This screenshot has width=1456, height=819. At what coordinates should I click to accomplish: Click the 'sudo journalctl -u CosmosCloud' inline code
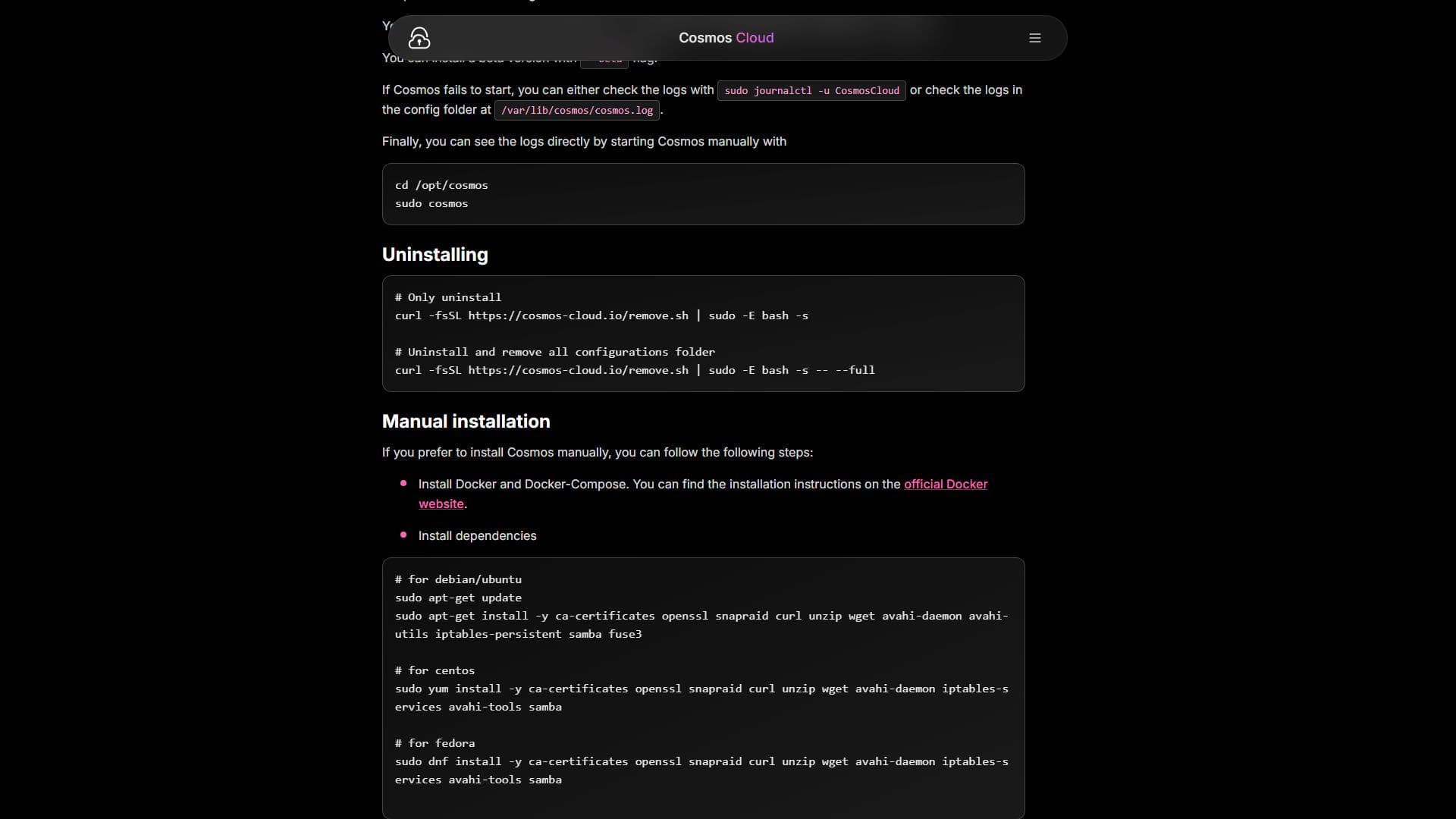pos(811,90)
